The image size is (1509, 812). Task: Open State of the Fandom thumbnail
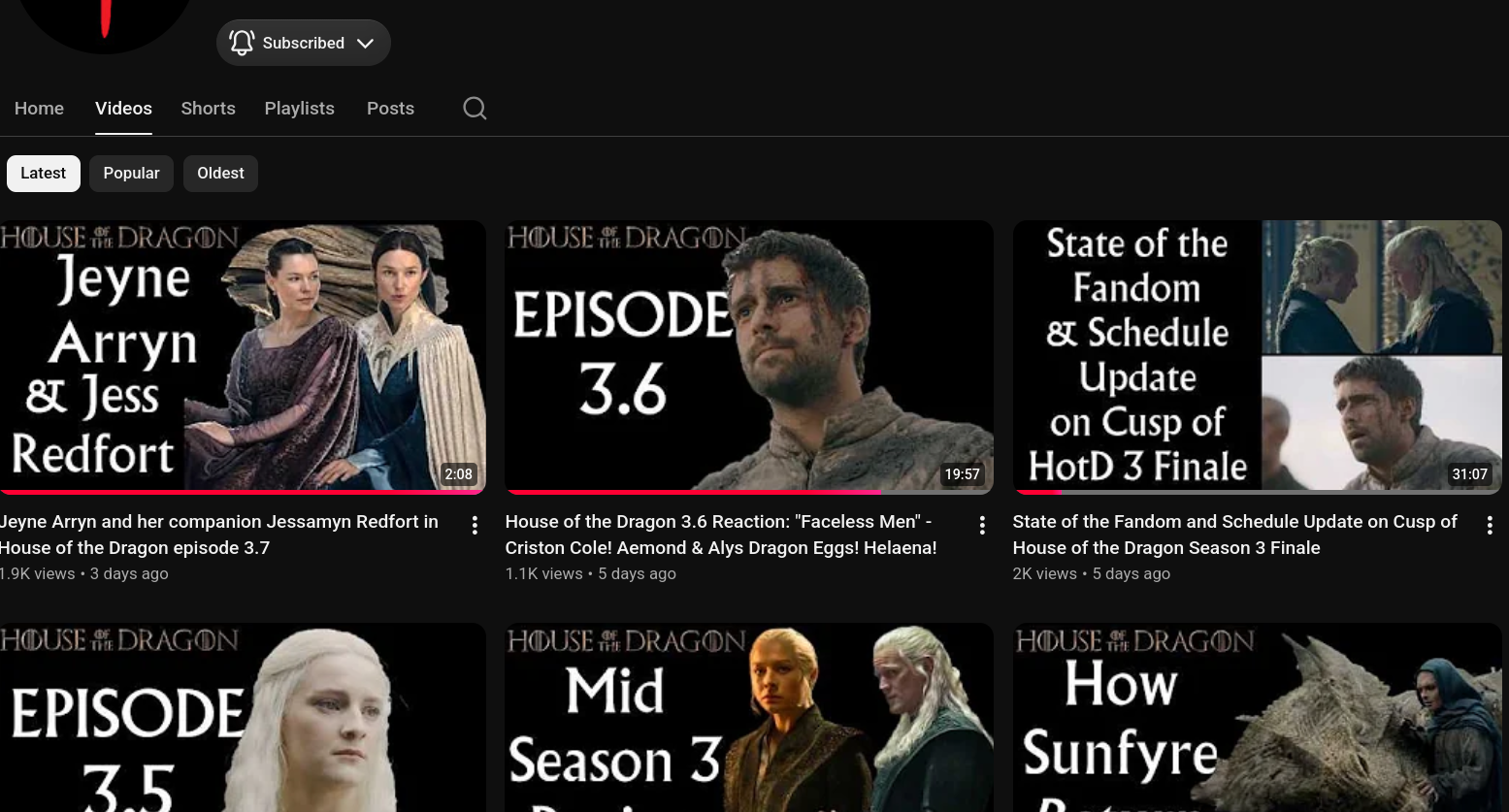point(1258,357)
